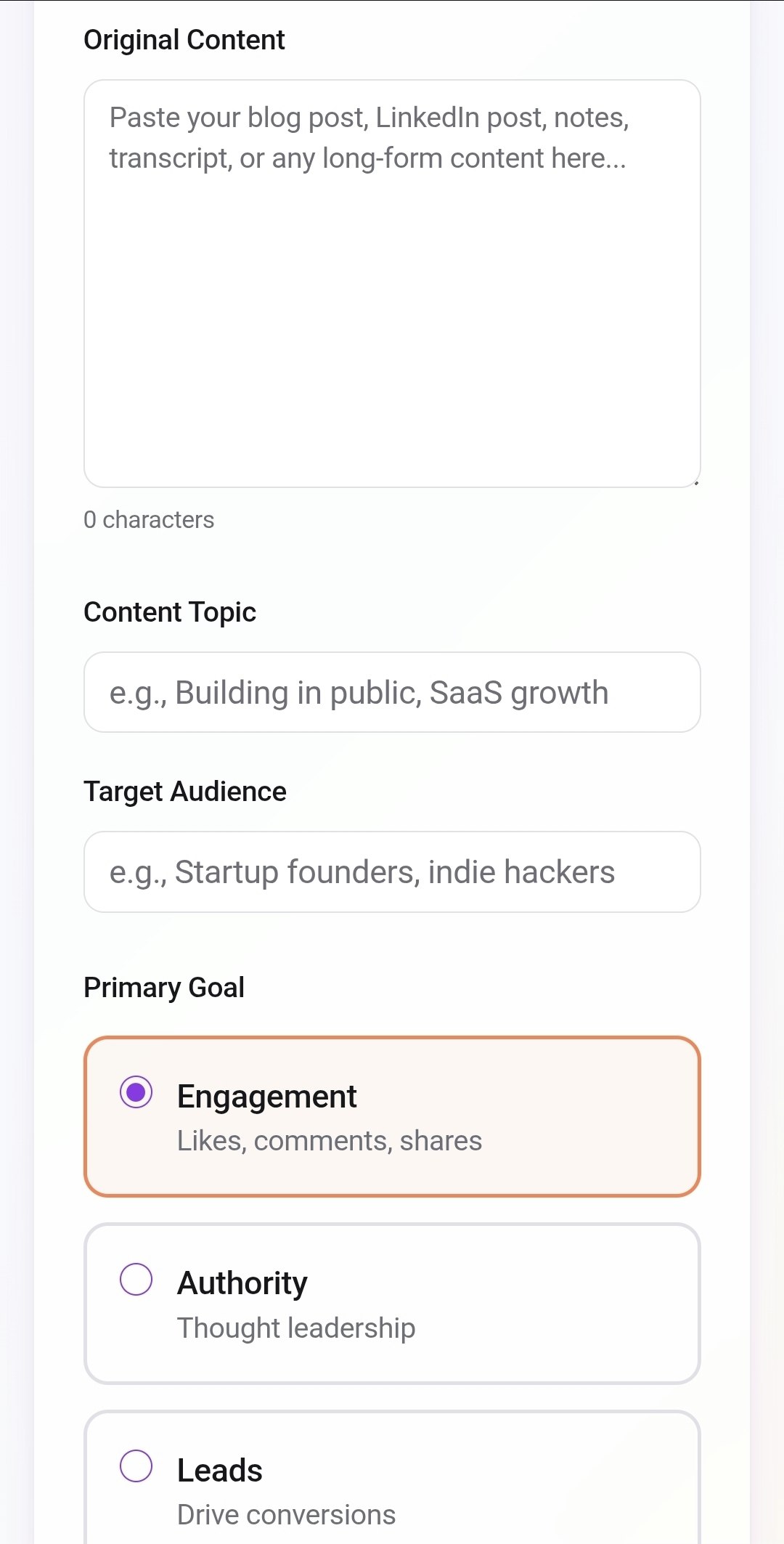
Task: Click the Primary Goal section heading
Action: [163, 986]
